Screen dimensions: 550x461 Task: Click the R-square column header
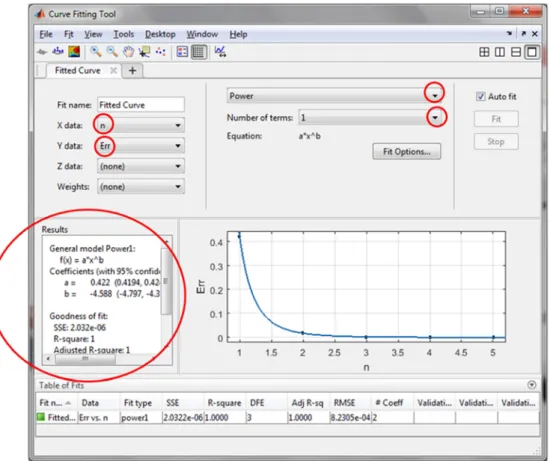point(224,403)
